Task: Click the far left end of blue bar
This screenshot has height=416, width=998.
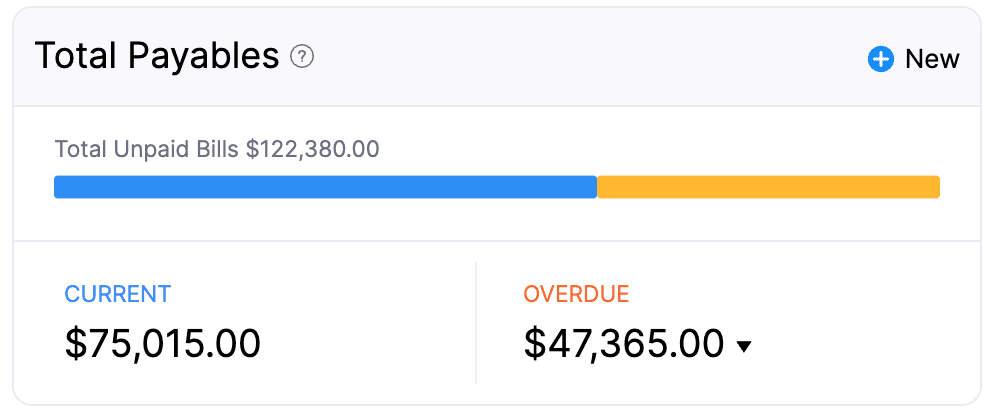Action: point(59,187)
